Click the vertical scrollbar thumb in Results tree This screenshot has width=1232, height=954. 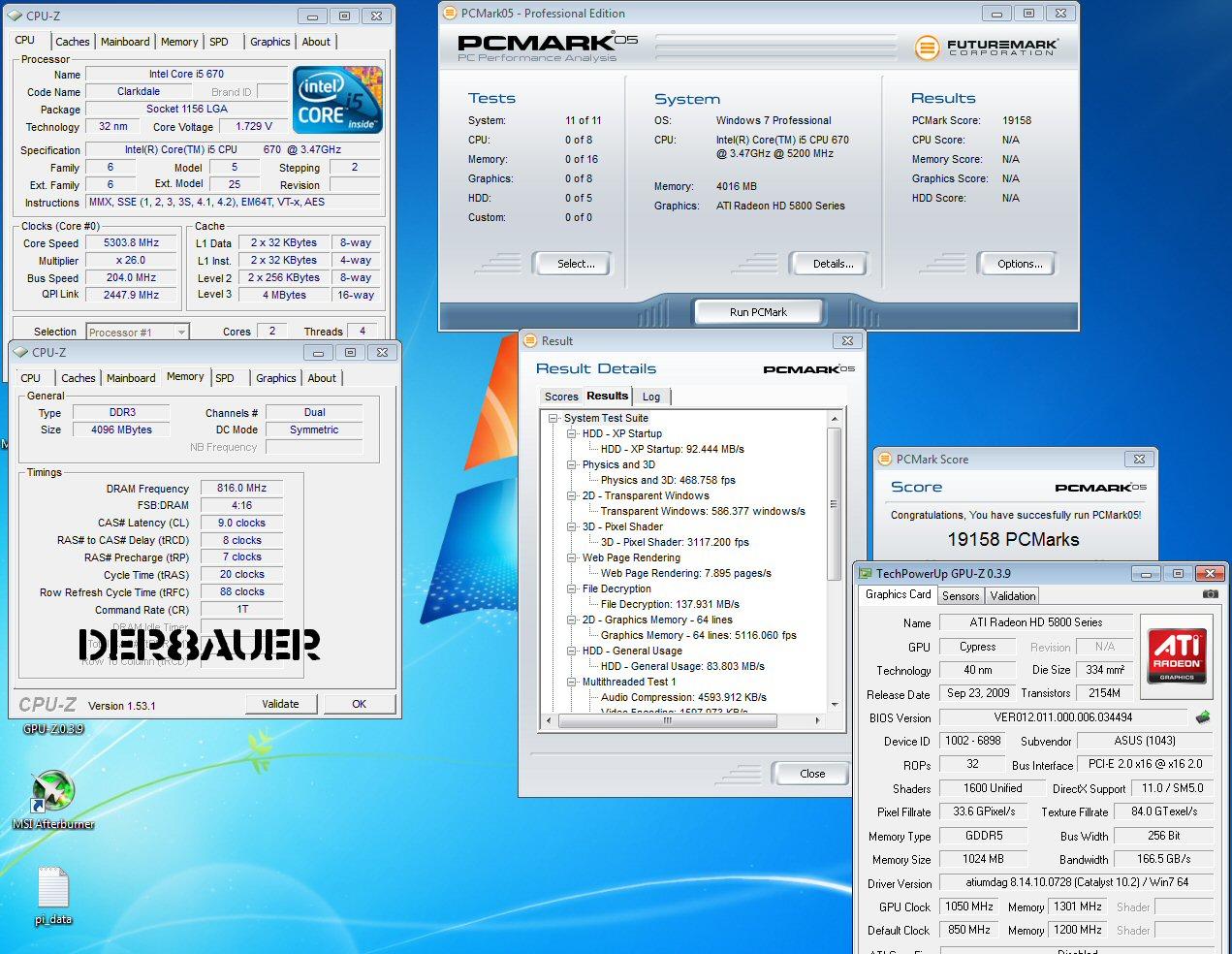pyautogui.click(x=834, y=504)
